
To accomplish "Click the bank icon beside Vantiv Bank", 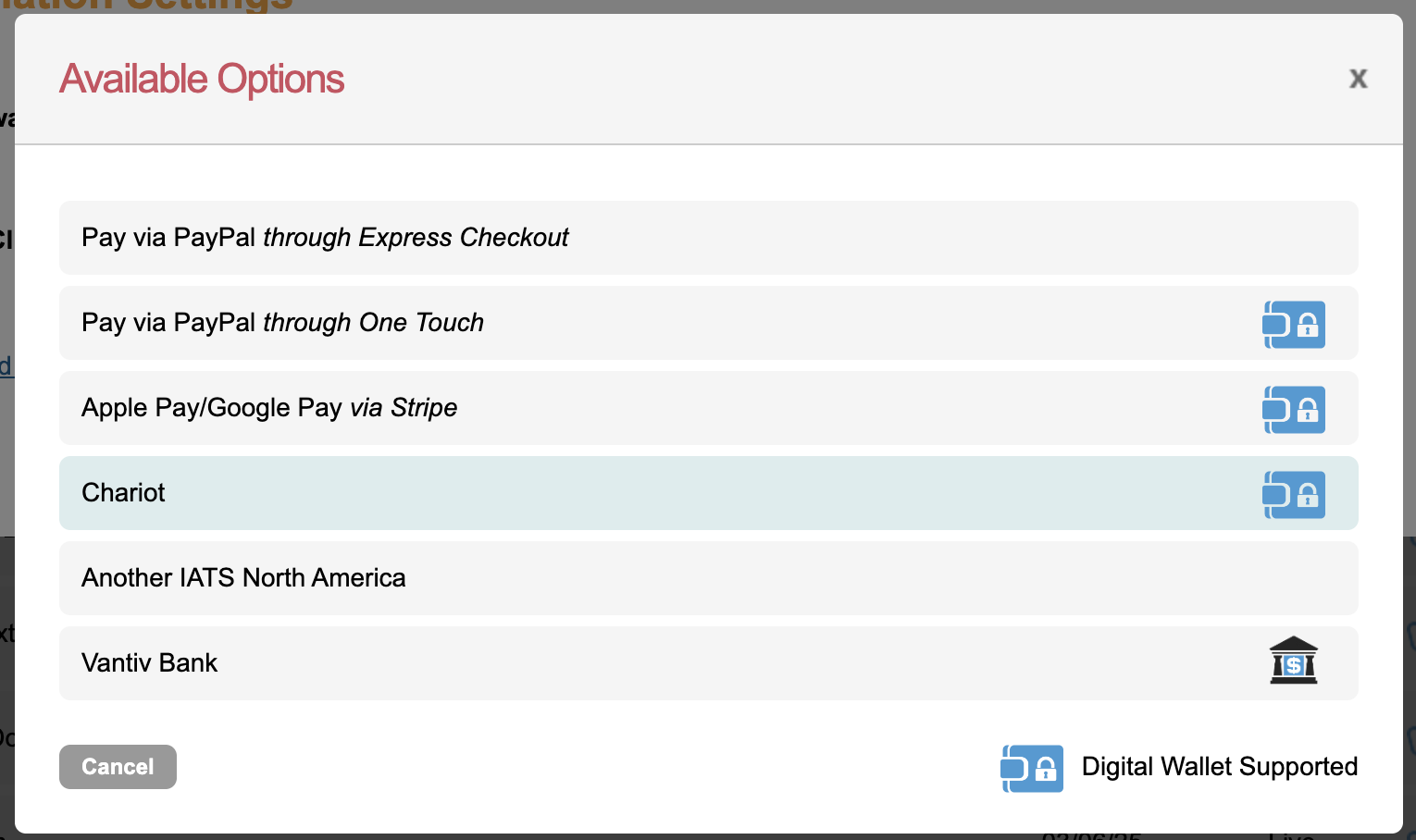I will click(1293, 661).
